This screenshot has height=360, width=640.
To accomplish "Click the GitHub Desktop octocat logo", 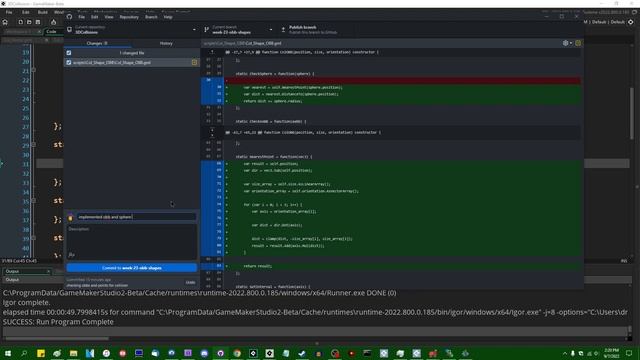I will (69, 17).
